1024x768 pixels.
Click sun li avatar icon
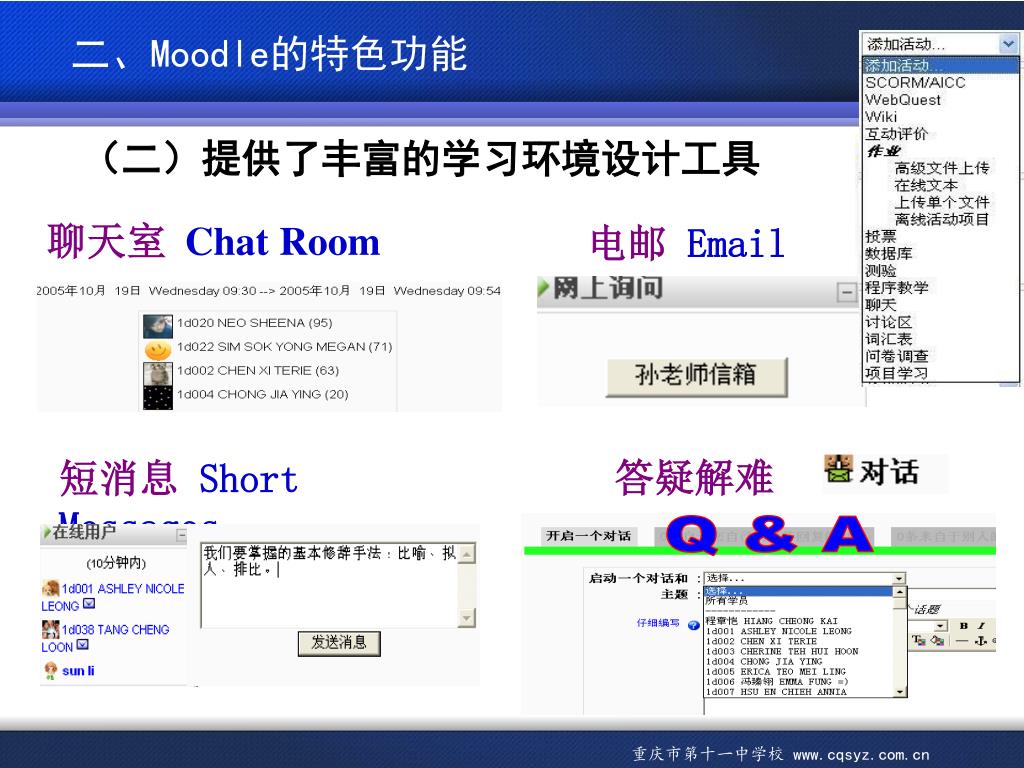[x=50, y=671]
